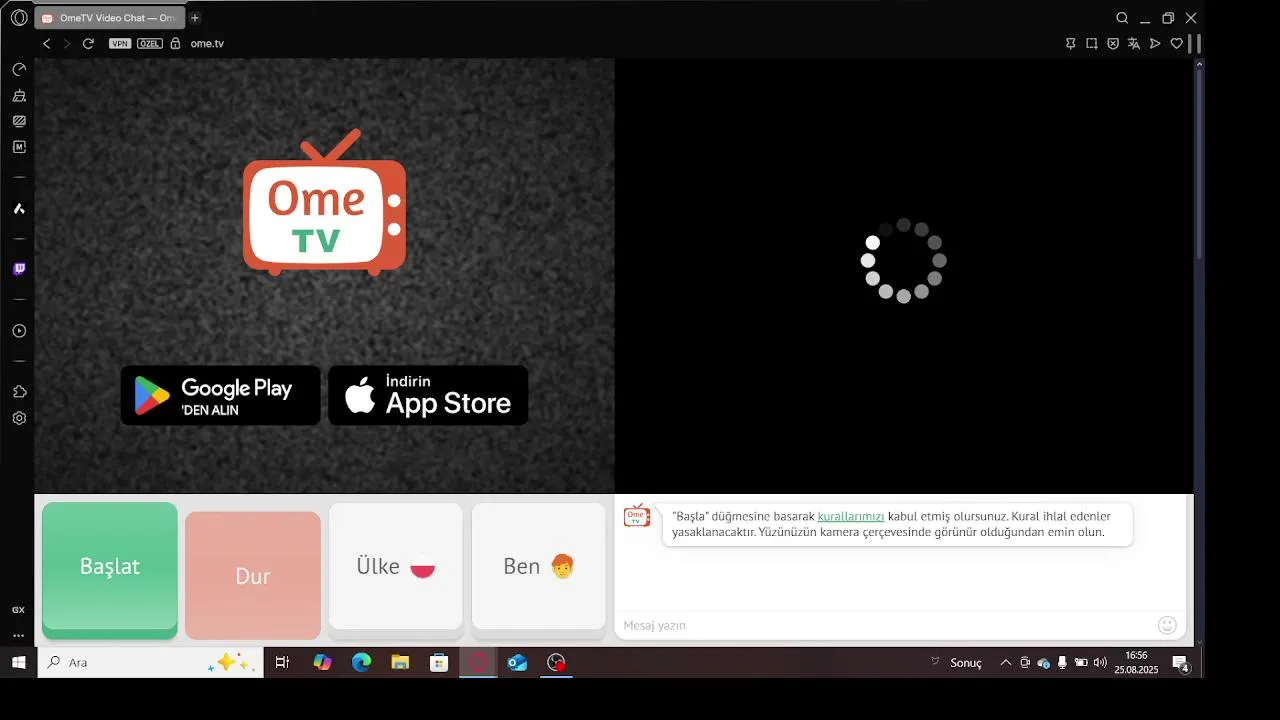The width and height of the screenshot is (1280, 720).
Task: Click the Sonuç taskbar widget
Action: click(959, 662)
